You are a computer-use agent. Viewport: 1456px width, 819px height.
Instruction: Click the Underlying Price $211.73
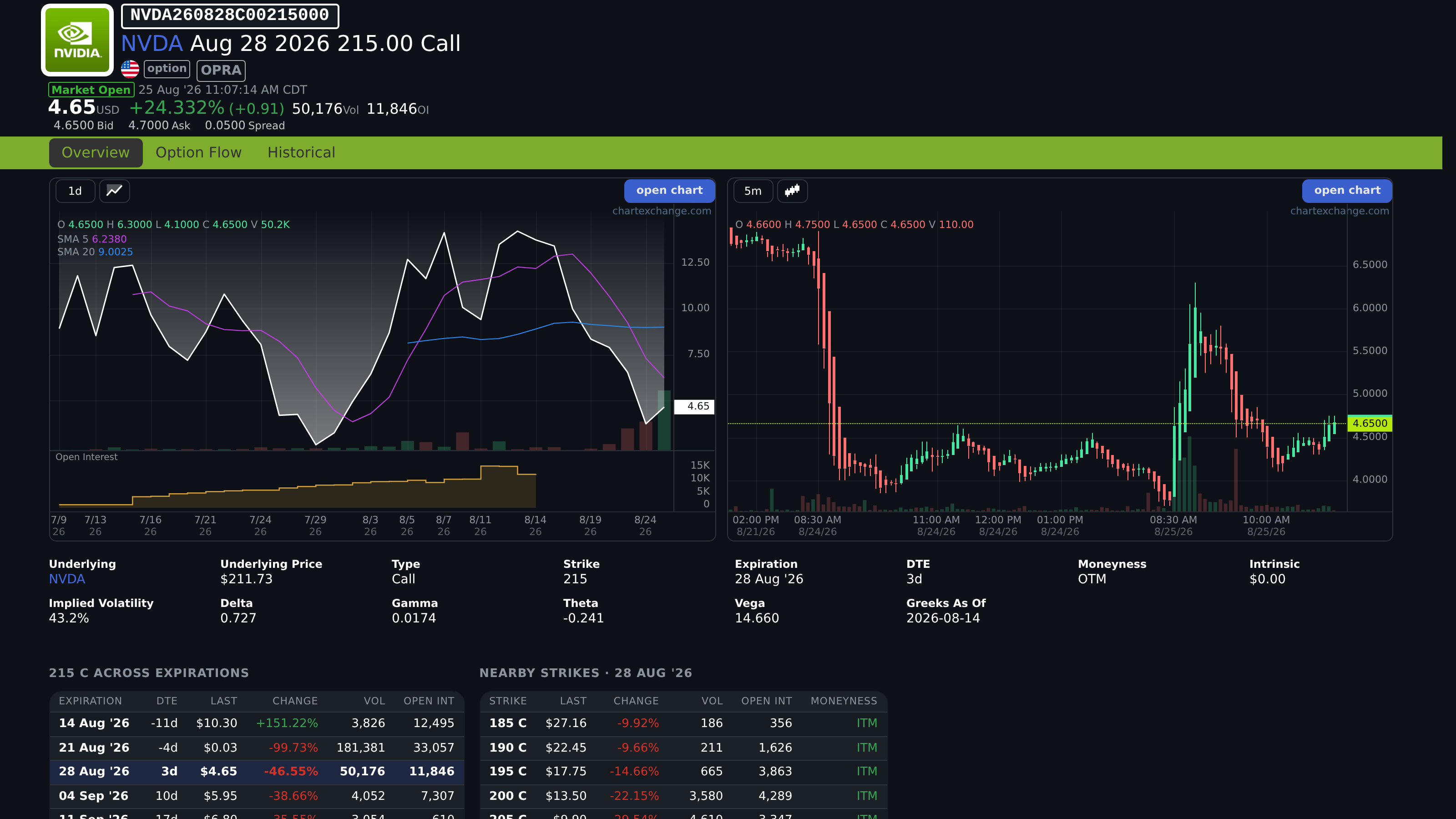tap(247, 579)
